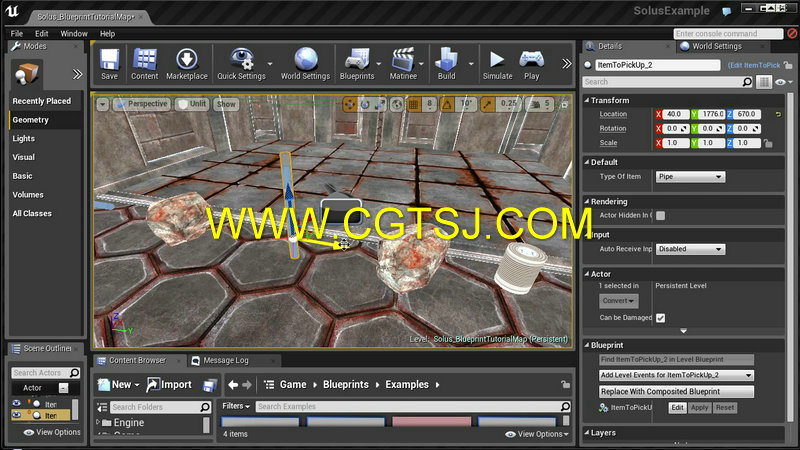Viewport: 800px width, 450px height.
Task: Click the camera speed 5 control
Action: (540, 104)
